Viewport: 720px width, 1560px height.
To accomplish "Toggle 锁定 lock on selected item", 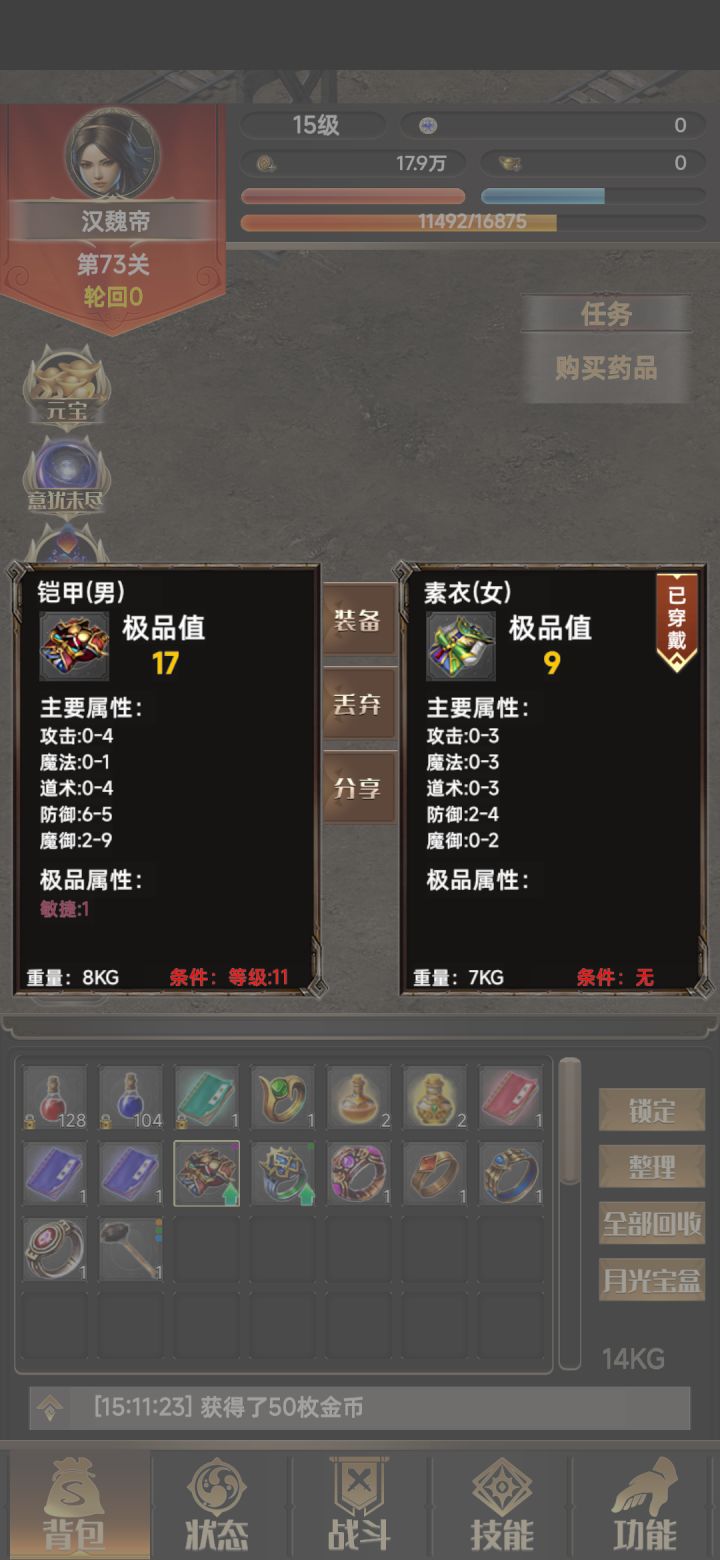I will point(652,1110).
